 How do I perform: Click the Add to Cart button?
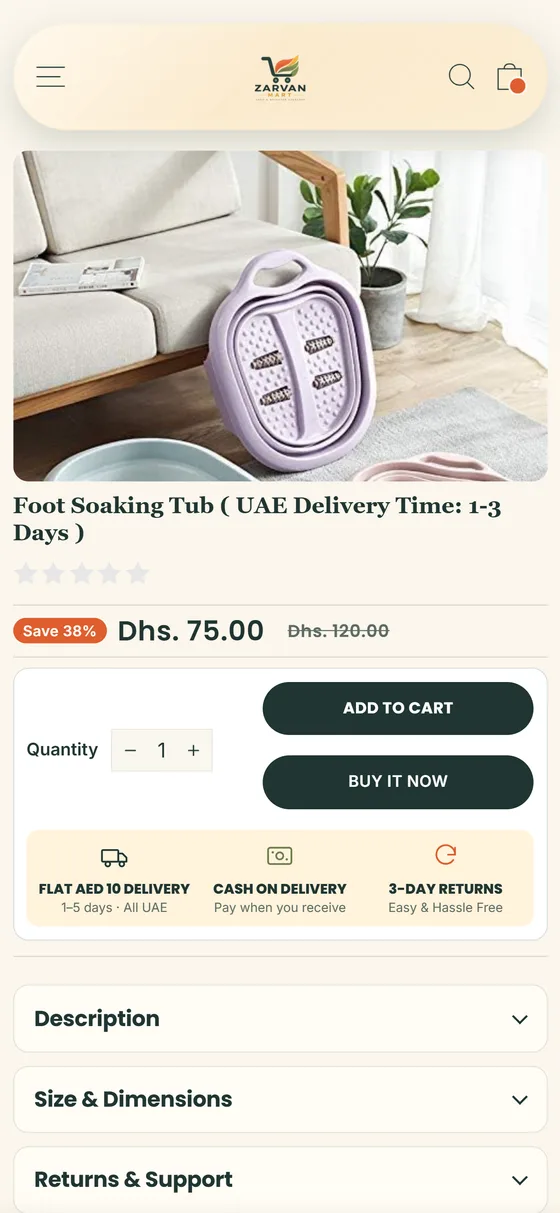click(x=398, y=708)
